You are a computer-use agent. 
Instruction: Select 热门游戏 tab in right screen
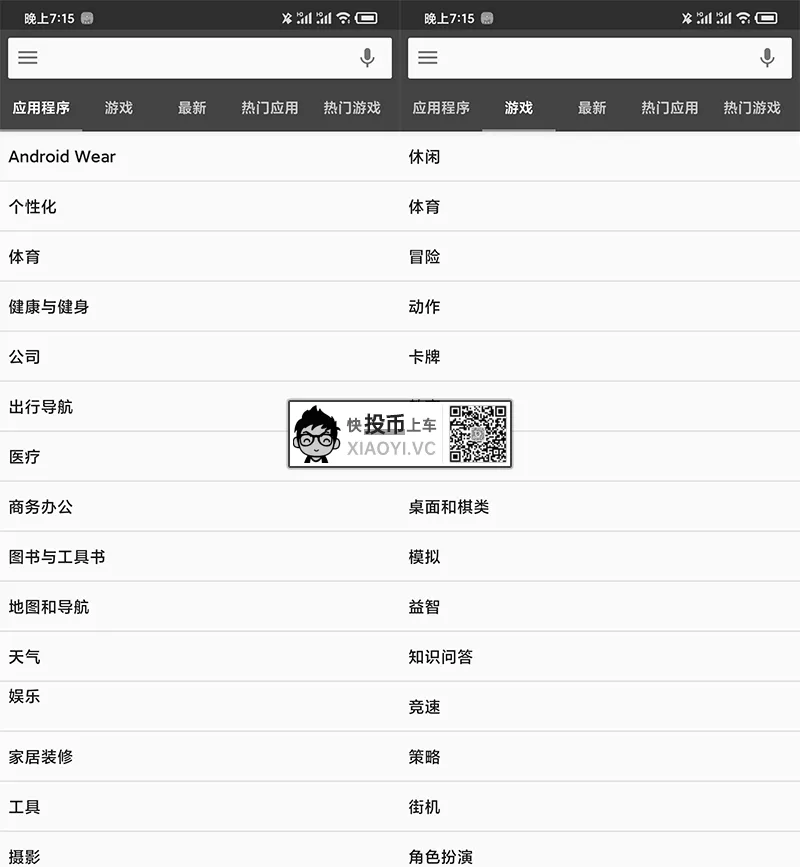pyautogui.click(x=752, y=108)
